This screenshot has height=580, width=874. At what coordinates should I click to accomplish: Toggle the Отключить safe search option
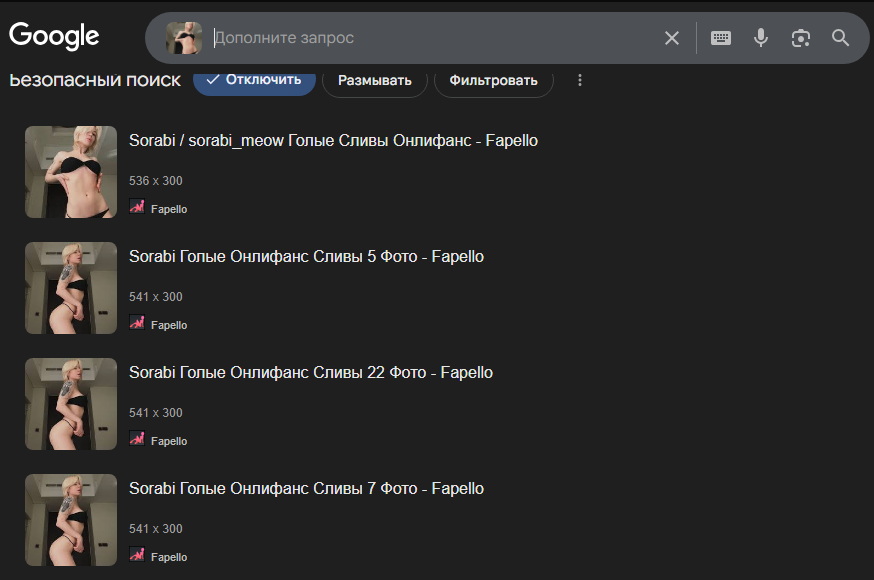pyautogui.click(x=254, y=80)
